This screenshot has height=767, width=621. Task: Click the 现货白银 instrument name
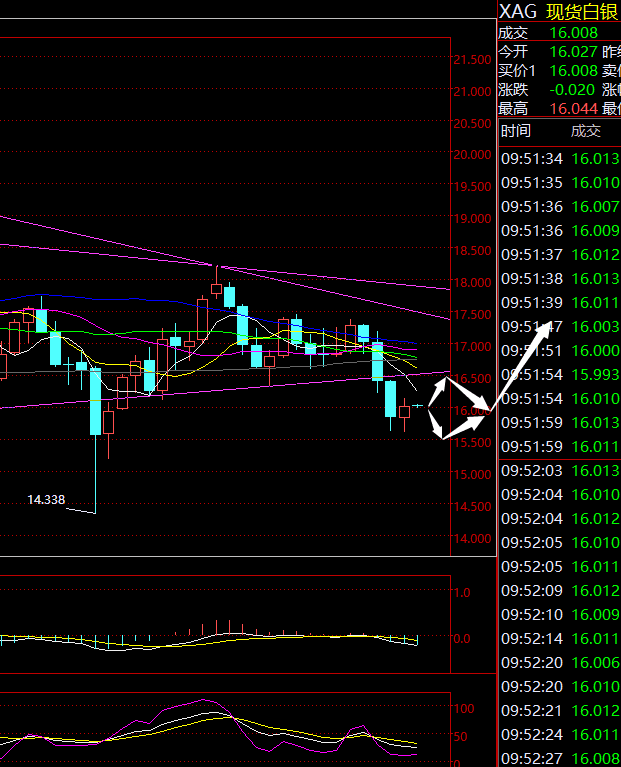583,11
